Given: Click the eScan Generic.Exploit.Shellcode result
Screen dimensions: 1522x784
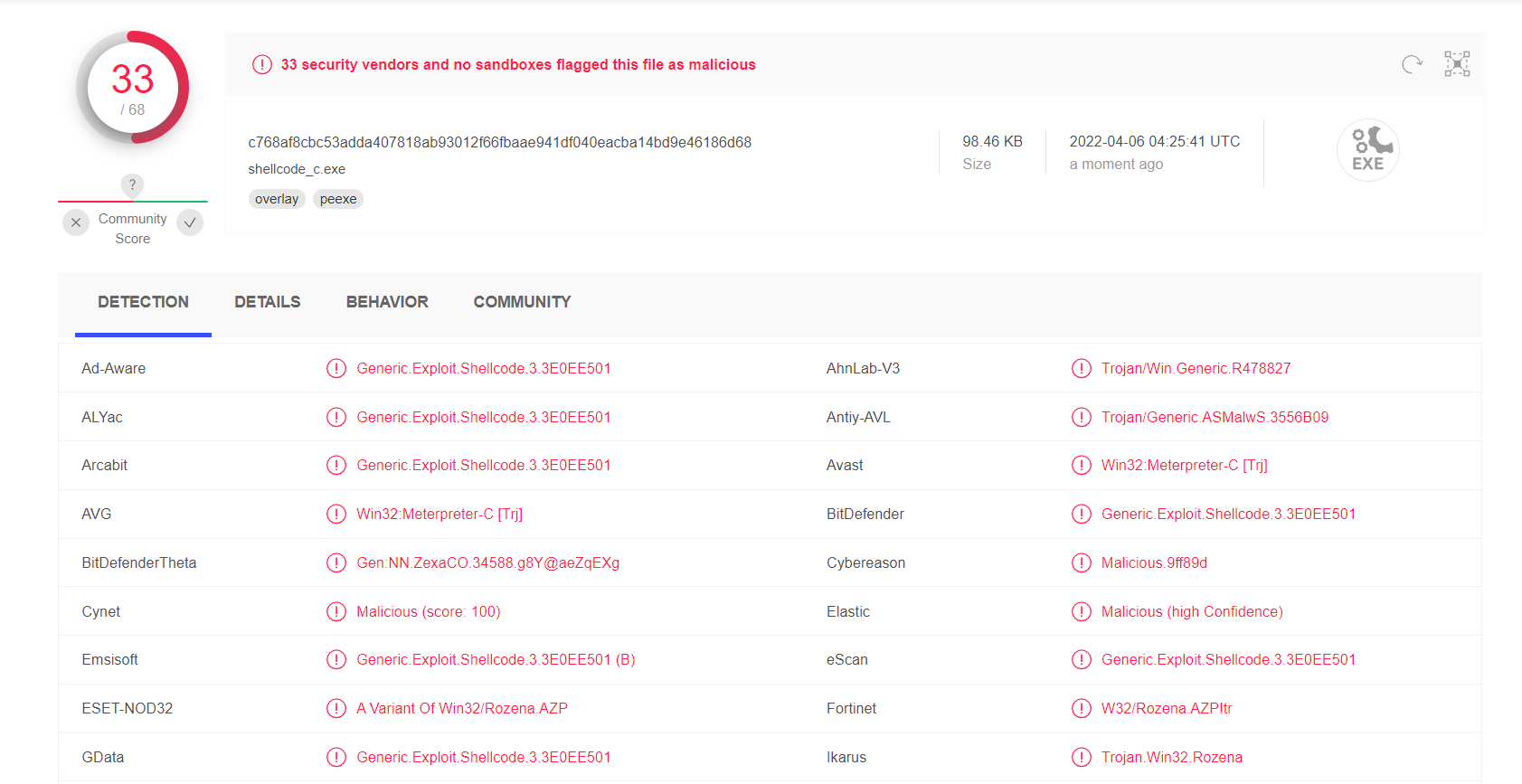Looking at the screenshot, I should click(1229, 659).
